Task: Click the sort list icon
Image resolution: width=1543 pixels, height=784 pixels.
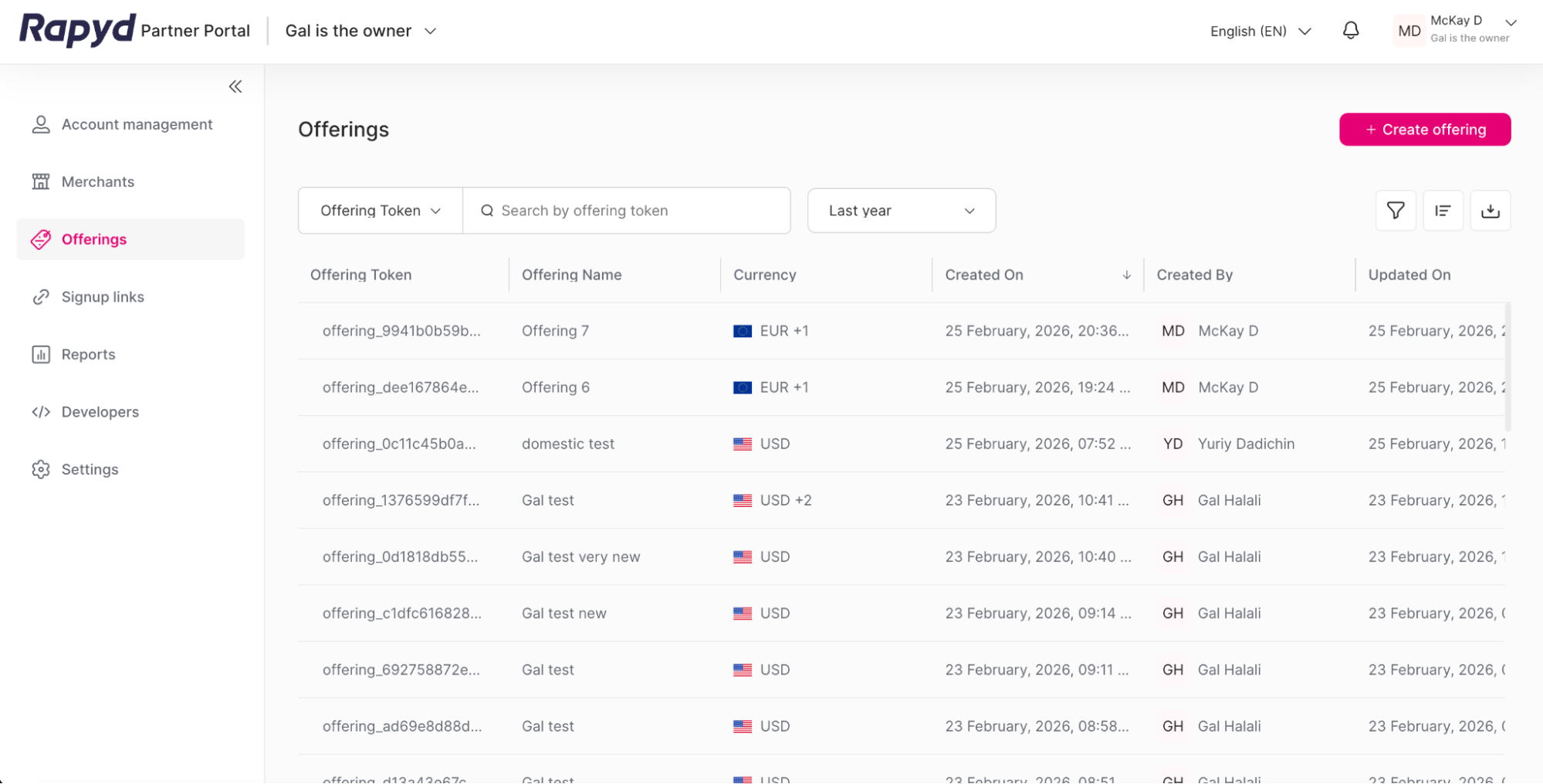Action: [1443, 210]
